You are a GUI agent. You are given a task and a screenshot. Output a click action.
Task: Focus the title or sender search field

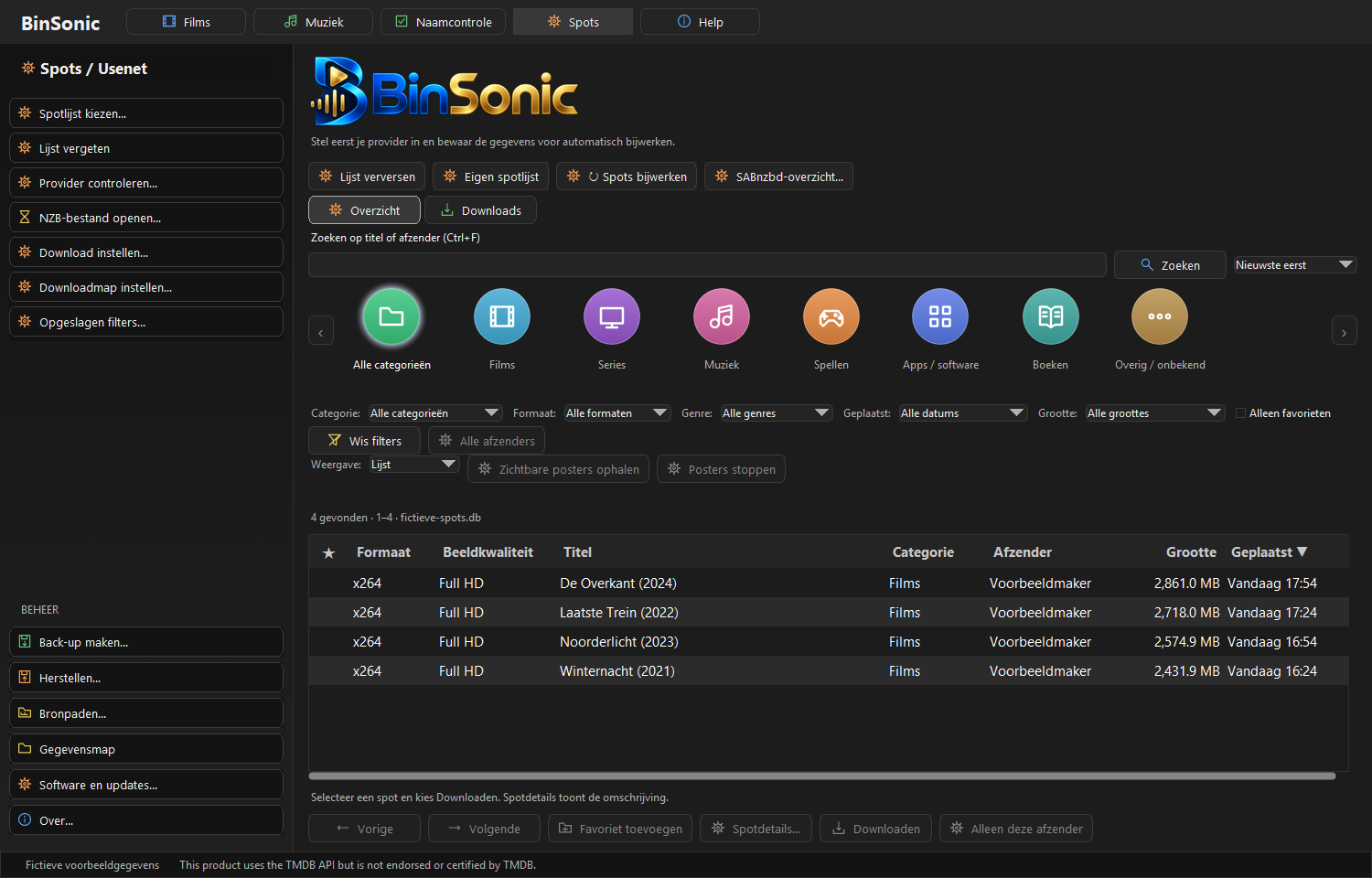[x=707, y=265]
